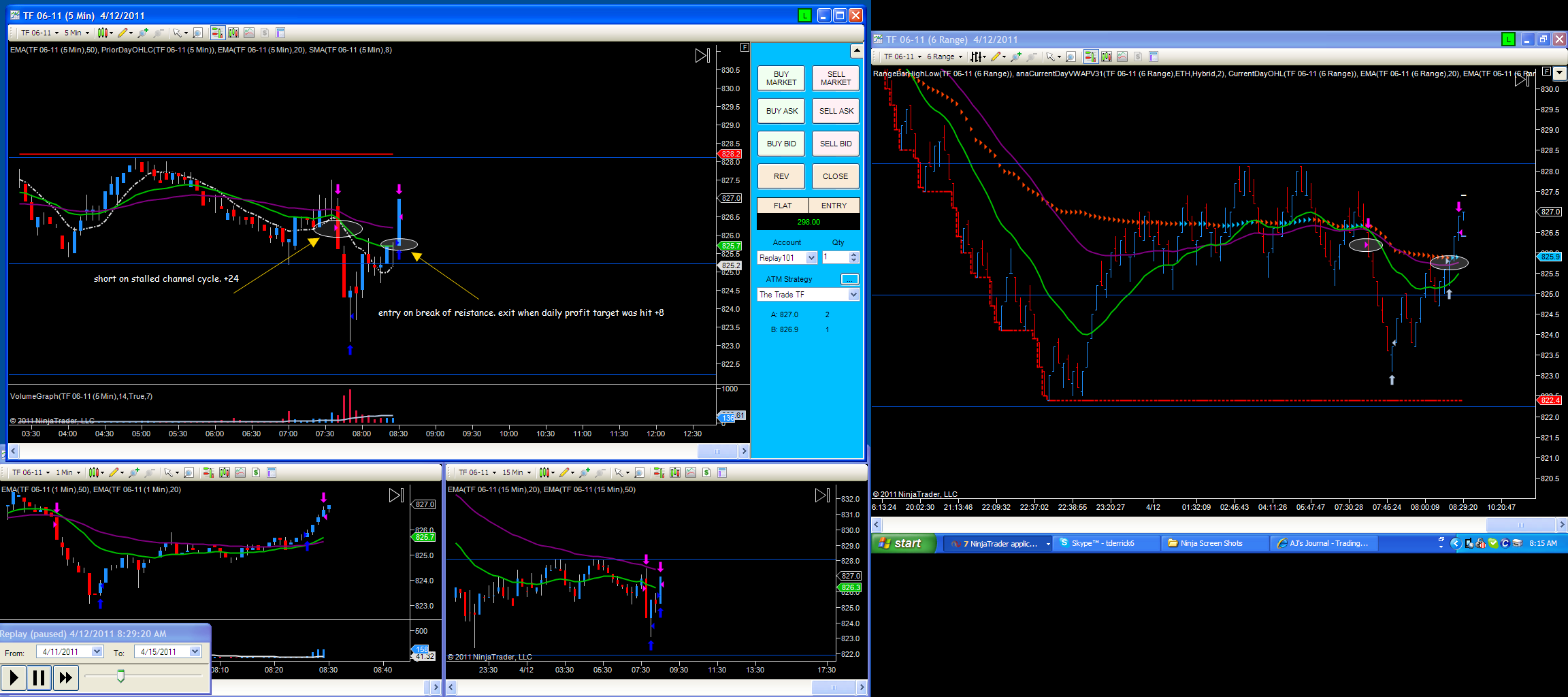This screenshot has width=1568, height=697.
Task: Select drawing pencil tool in 6 Range chart
Action: coord(997,56)
